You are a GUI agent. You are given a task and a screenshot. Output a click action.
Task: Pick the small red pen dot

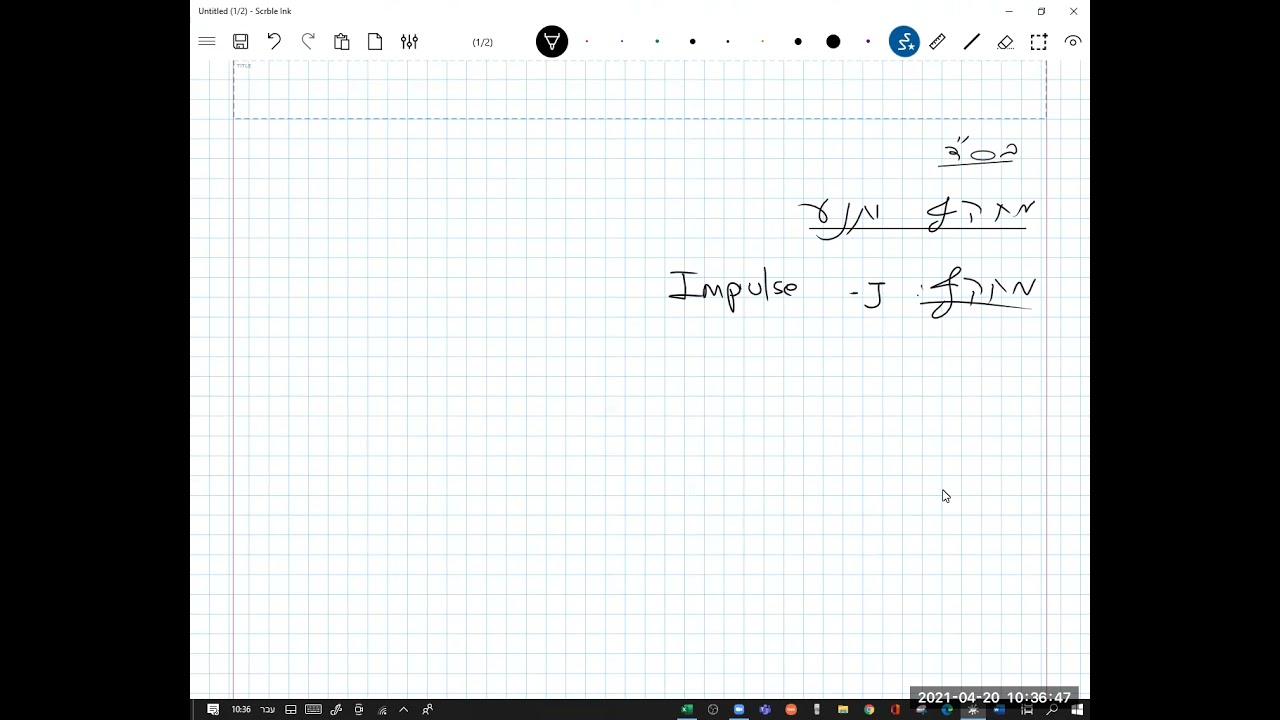coord(587,42)
